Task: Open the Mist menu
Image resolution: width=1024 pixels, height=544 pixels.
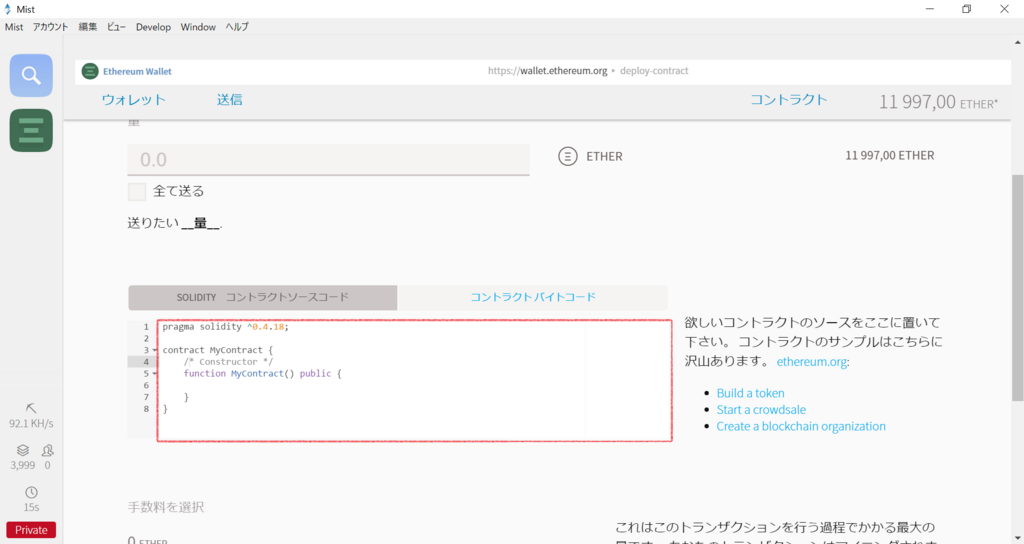Action: (x=14, y=27)
